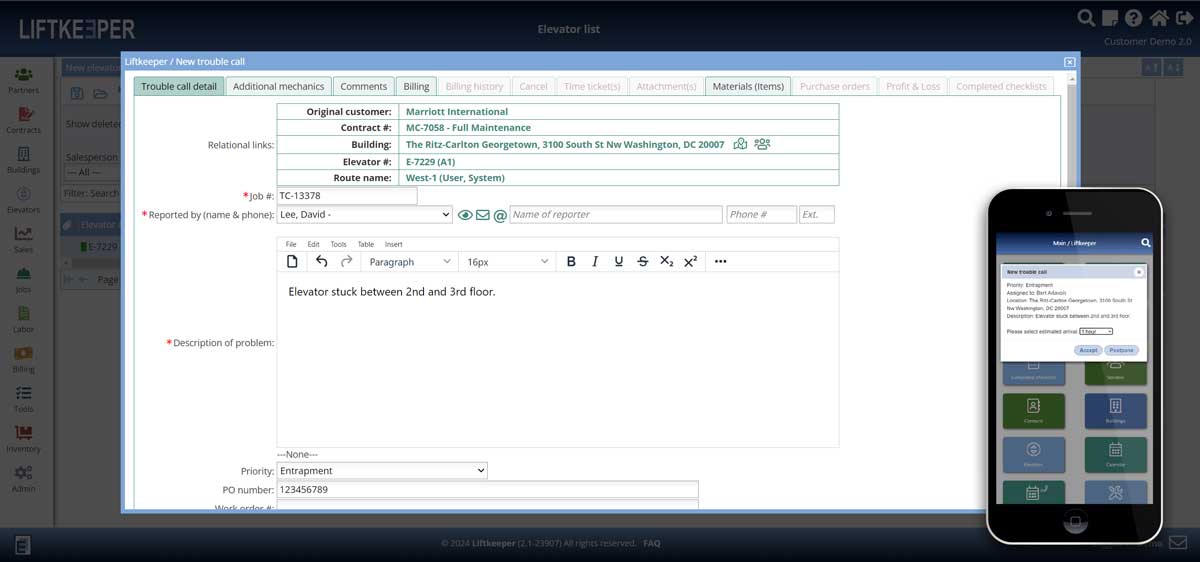Open the building contacts people icon

pos(762,144)
